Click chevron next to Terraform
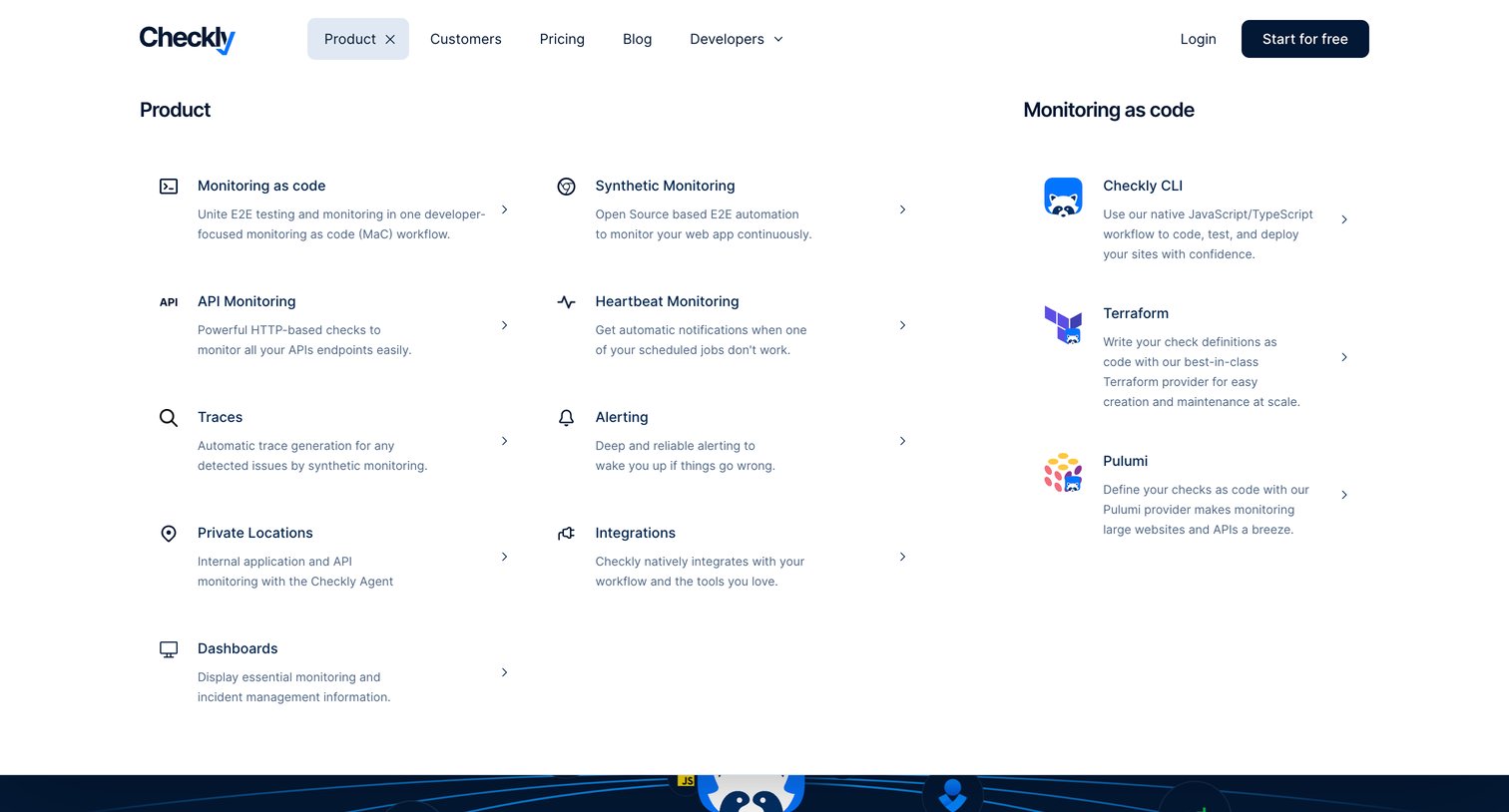Image resolution: width=1509 pixels, height=812 pixels. [1344, 357]
